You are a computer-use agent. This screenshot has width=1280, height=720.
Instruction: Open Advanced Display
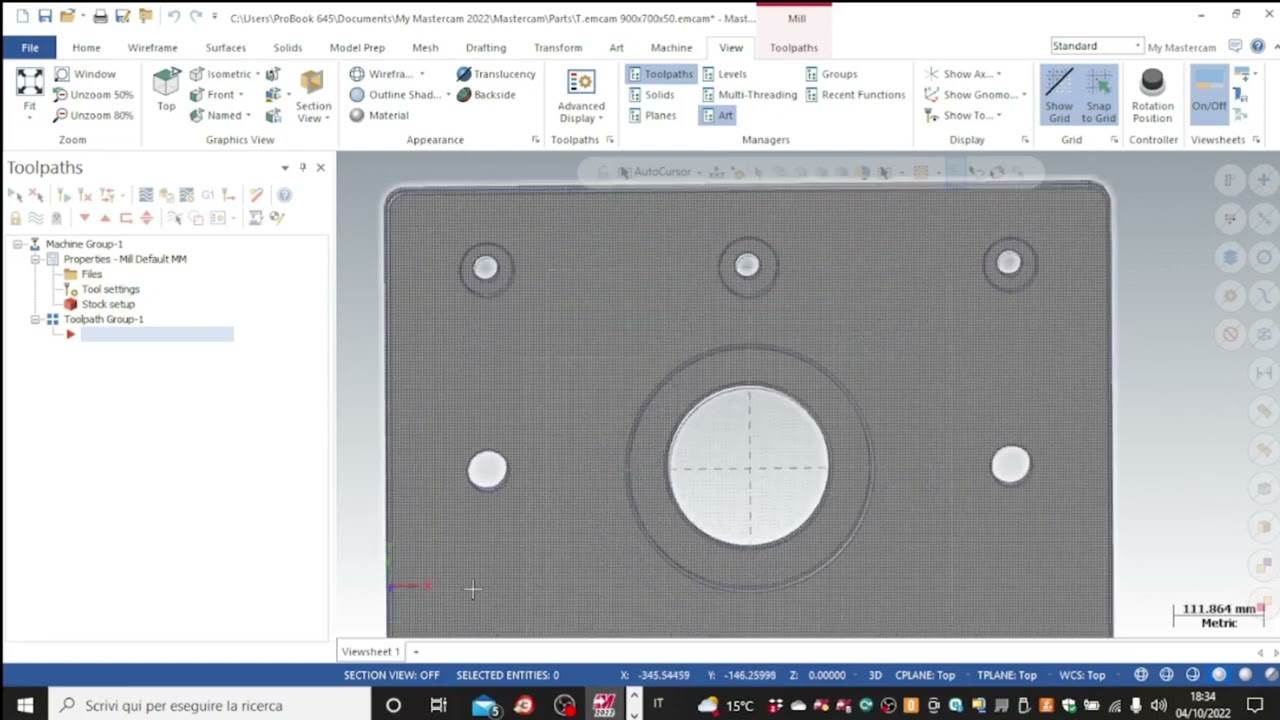coord(581,96)
